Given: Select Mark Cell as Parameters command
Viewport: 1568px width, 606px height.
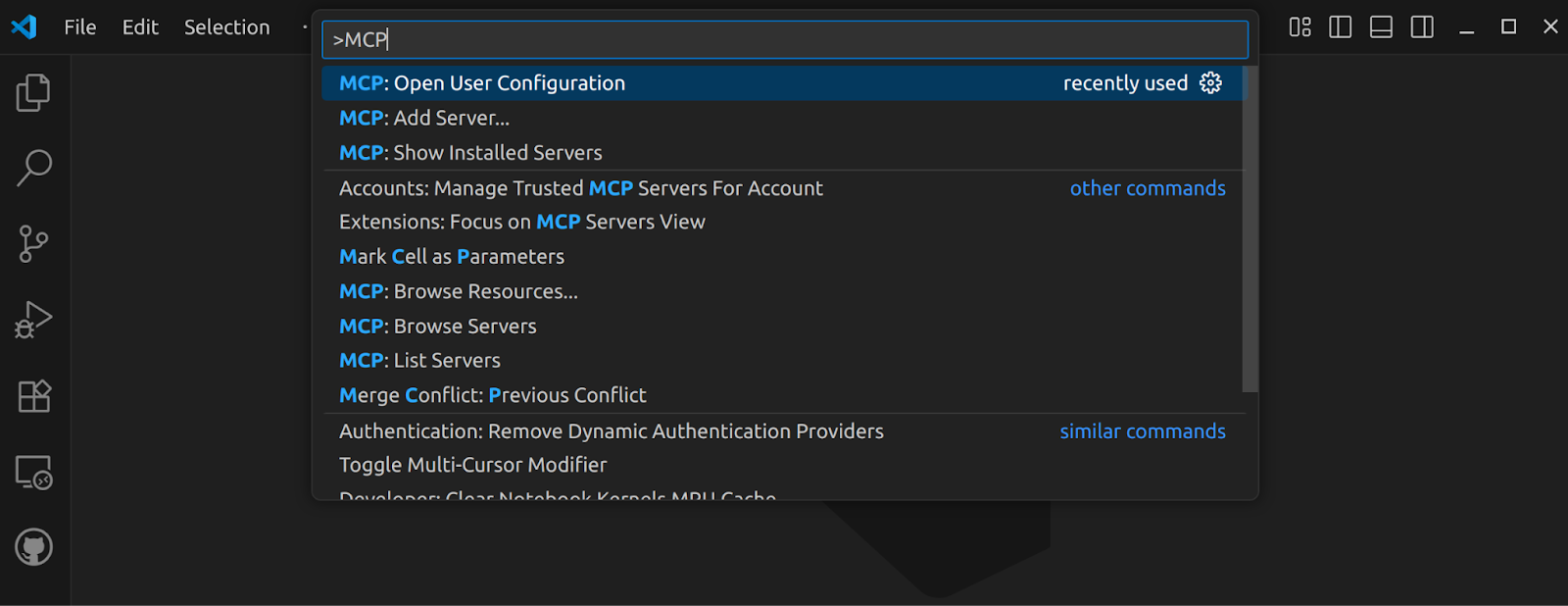Looking at the screenshot, I should point(782,257).
